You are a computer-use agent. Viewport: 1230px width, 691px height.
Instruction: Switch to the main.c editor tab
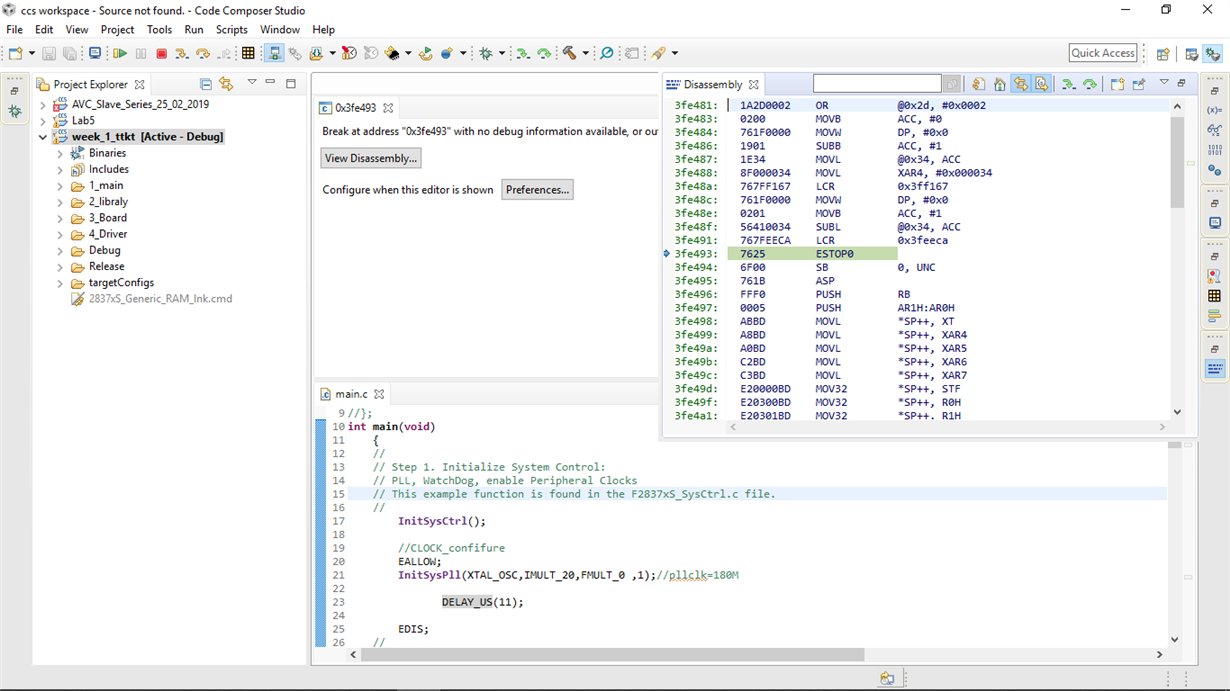click(354, 393)
